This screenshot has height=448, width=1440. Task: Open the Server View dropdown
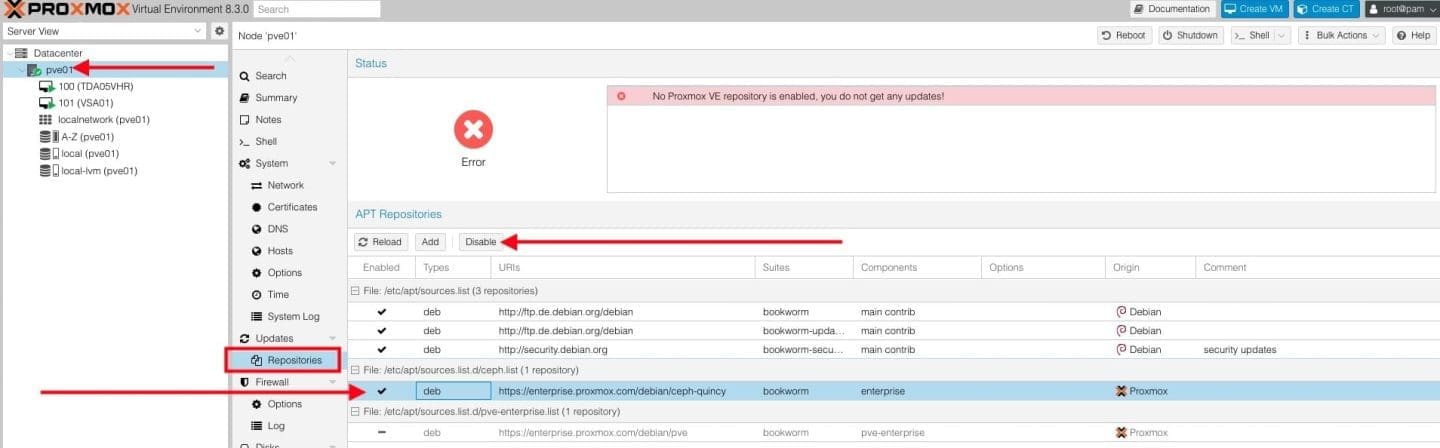pyautogui.click(x=104, y=32)
